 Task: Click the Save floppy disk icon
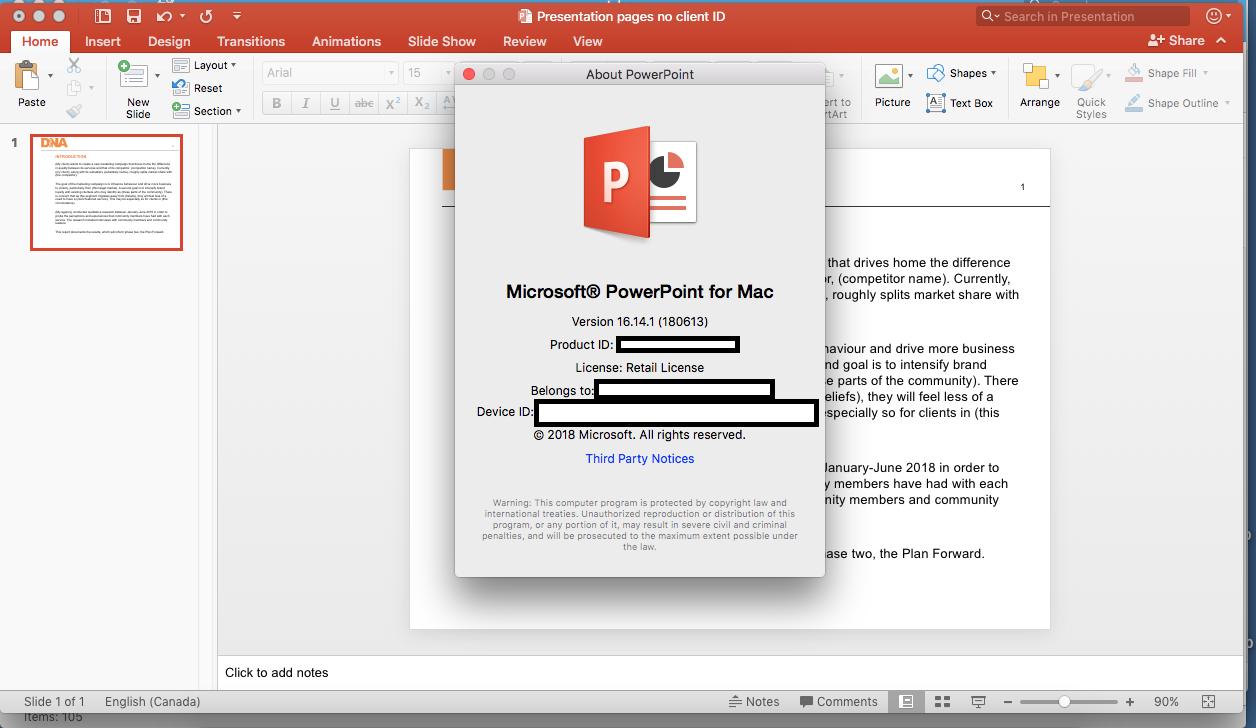134,16
